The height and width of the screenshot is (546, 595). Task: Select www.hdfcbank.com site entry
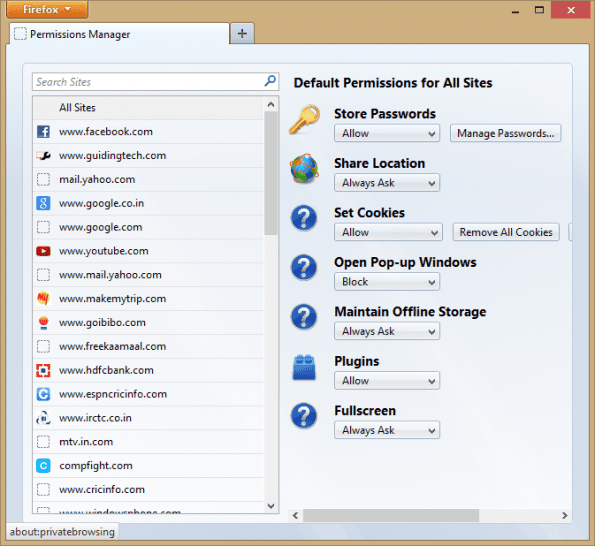148,370
